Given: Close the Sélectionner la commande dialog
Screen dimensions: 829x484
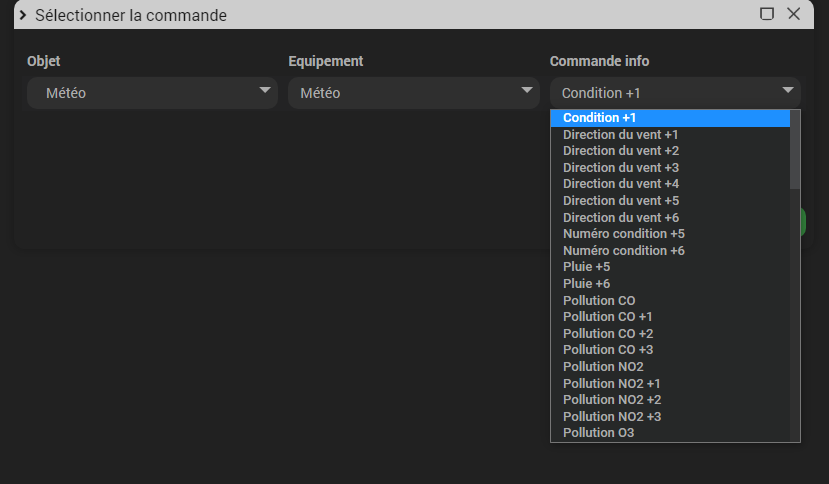Looking at the screenshot, I should [794, 14].
